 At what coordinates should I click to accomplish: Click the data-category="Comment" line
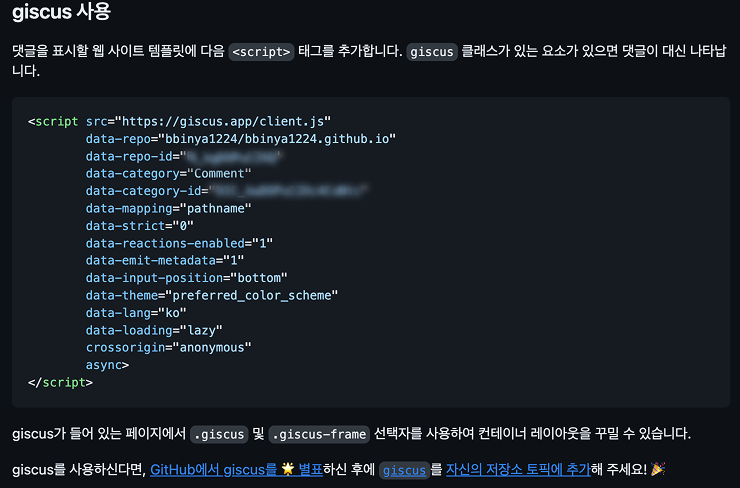(168, 174)
